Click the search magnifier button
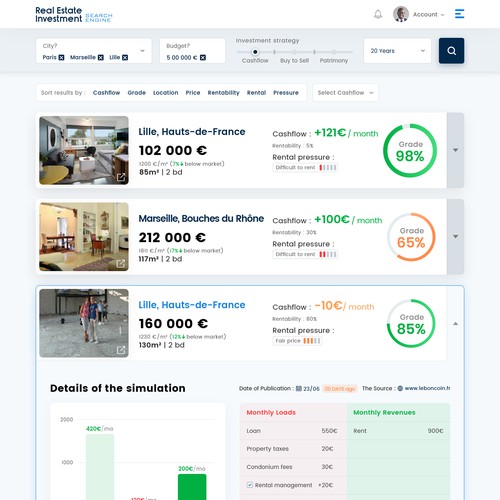Viewport: 500px width, 500px height. [451, 51]
